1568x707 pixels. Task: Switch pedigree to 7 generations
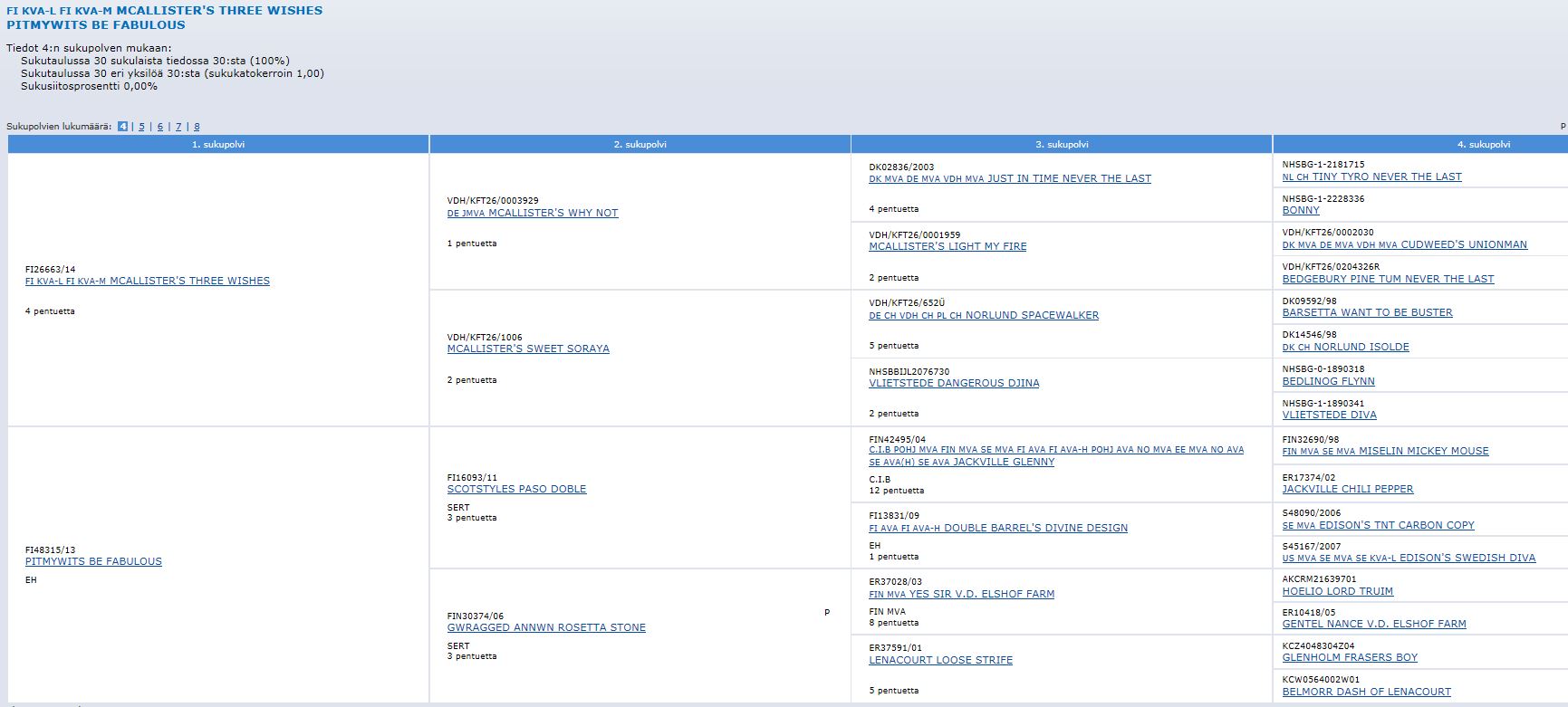[178, 127]
